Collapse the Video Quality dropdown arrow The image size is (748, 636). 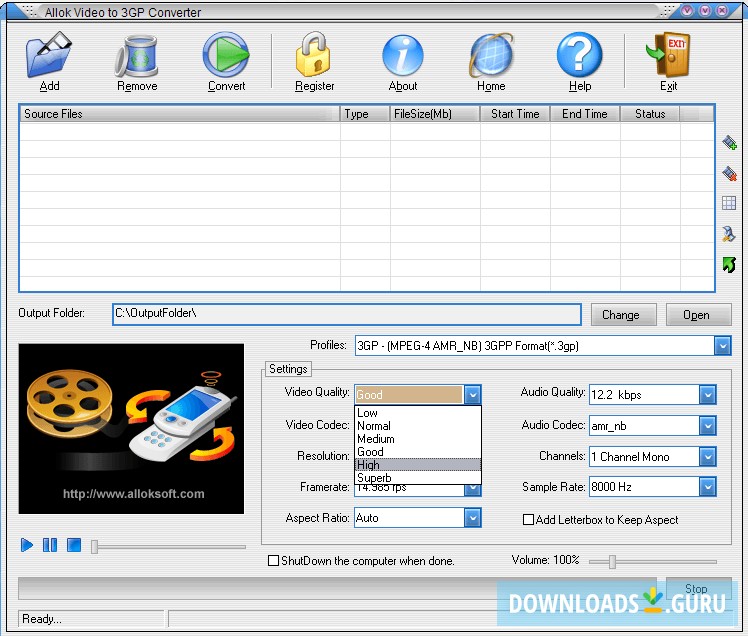[x=472, y=395]
